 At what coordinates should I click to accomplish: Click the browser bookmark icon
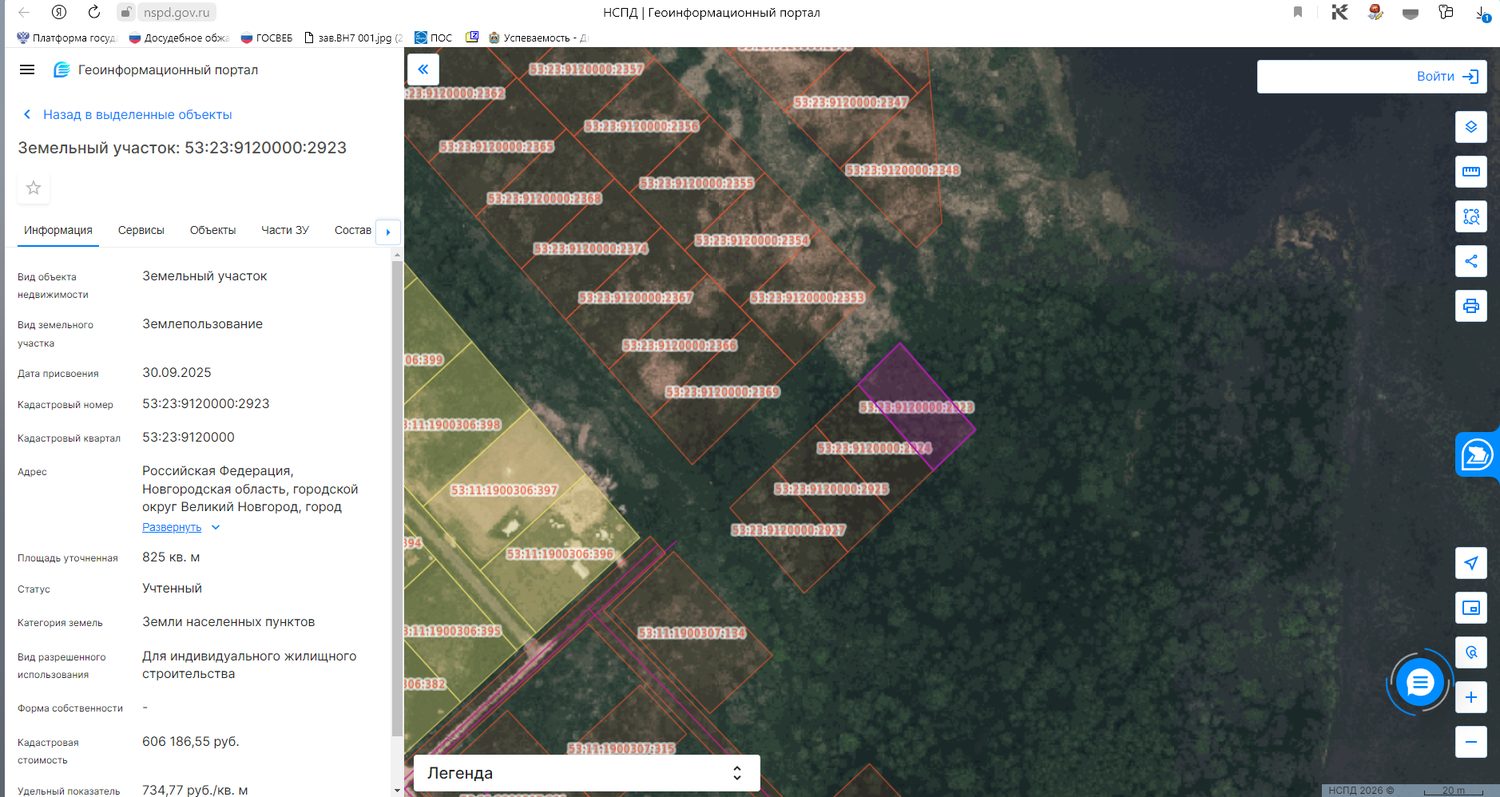(x=1298, y=13)
